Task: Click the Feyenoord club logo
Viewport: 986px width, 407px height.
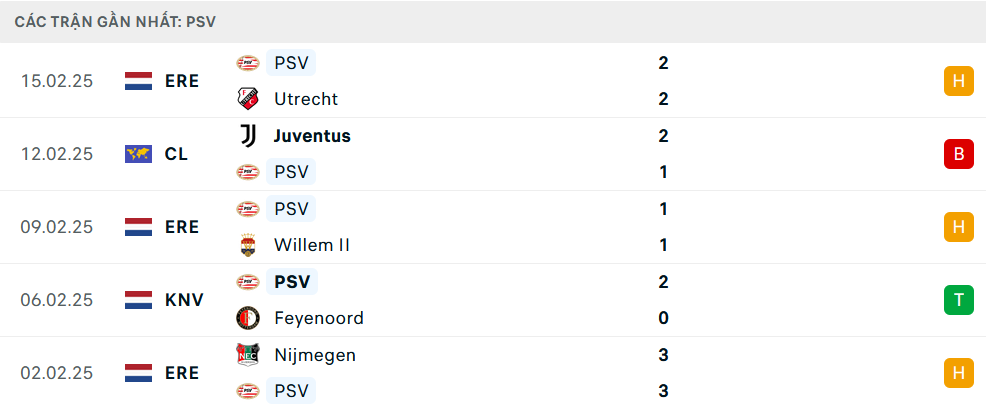Action: pos(247,318)
